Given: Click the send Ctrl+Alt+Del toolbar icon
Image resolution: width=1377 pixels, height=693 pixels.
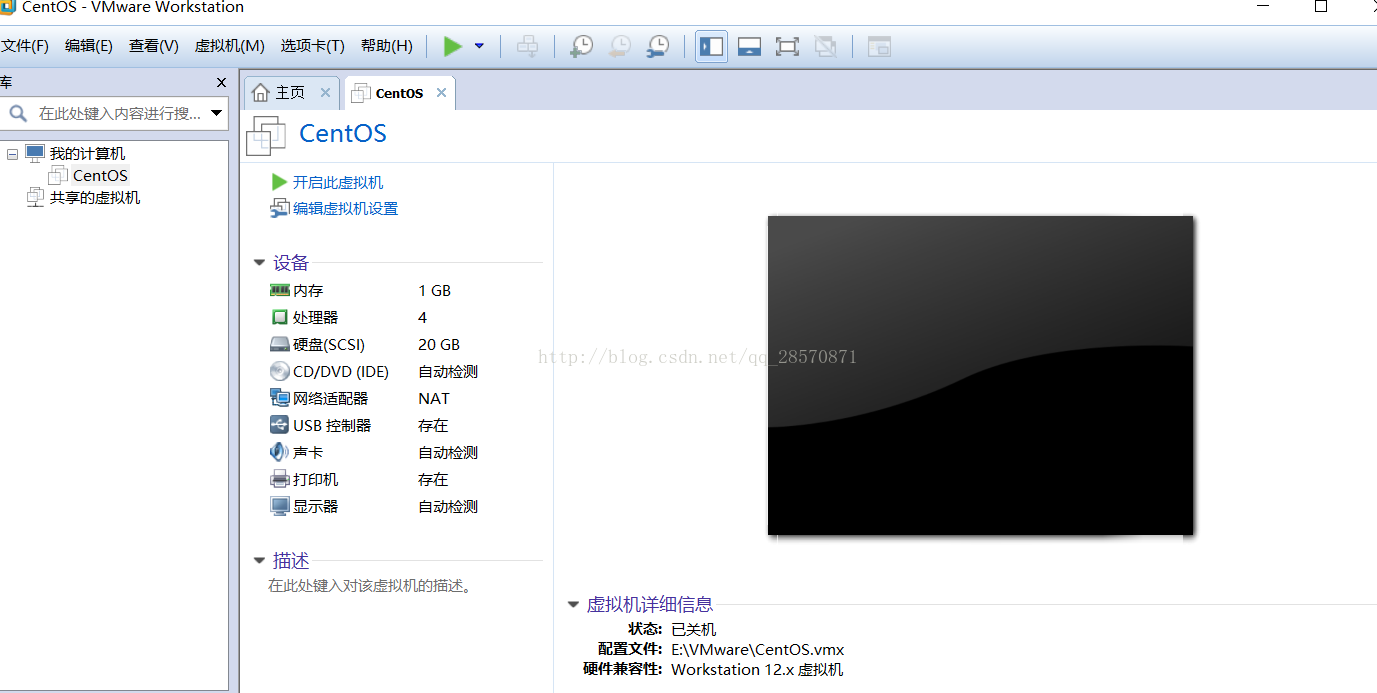Looking at the screenshot, I should click(527, 46).
